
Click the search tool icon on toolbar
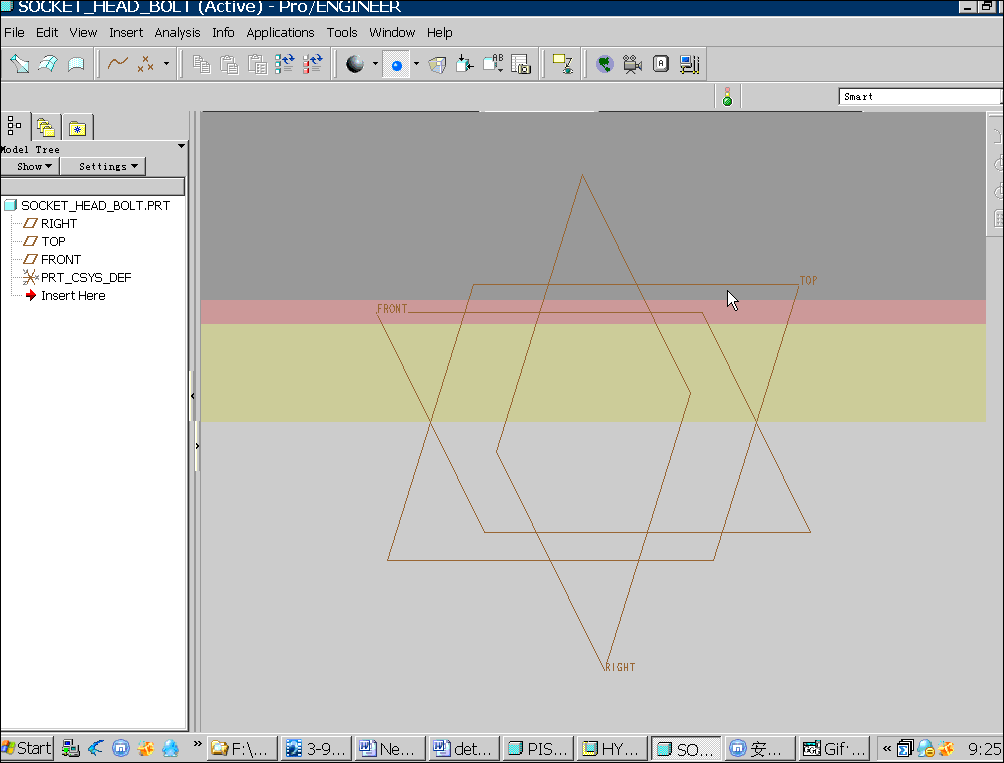563,64
